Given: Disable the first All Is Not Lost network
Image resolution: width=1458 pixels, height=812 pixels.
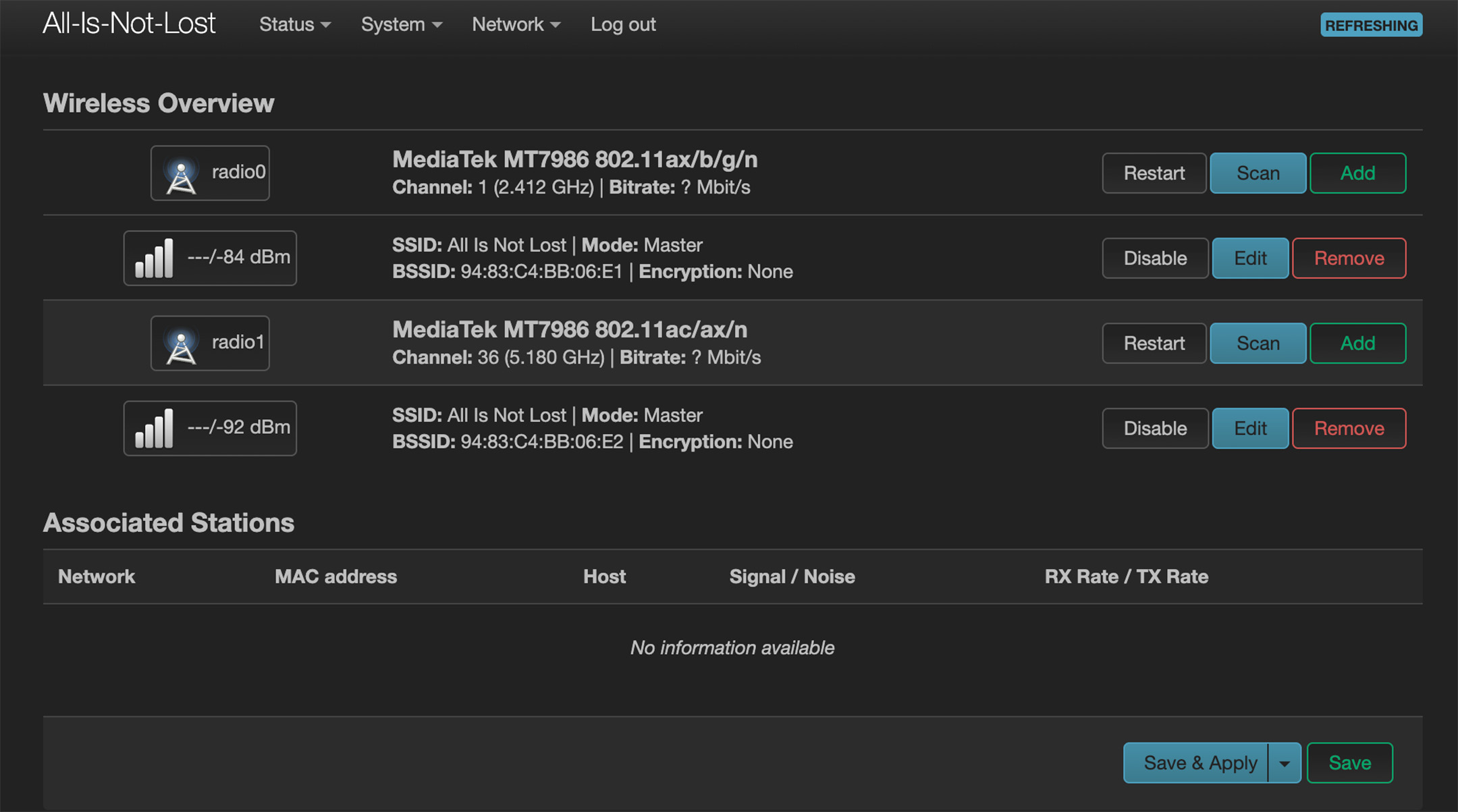Looking at the screenshot, I should [x=1154, y=258].
